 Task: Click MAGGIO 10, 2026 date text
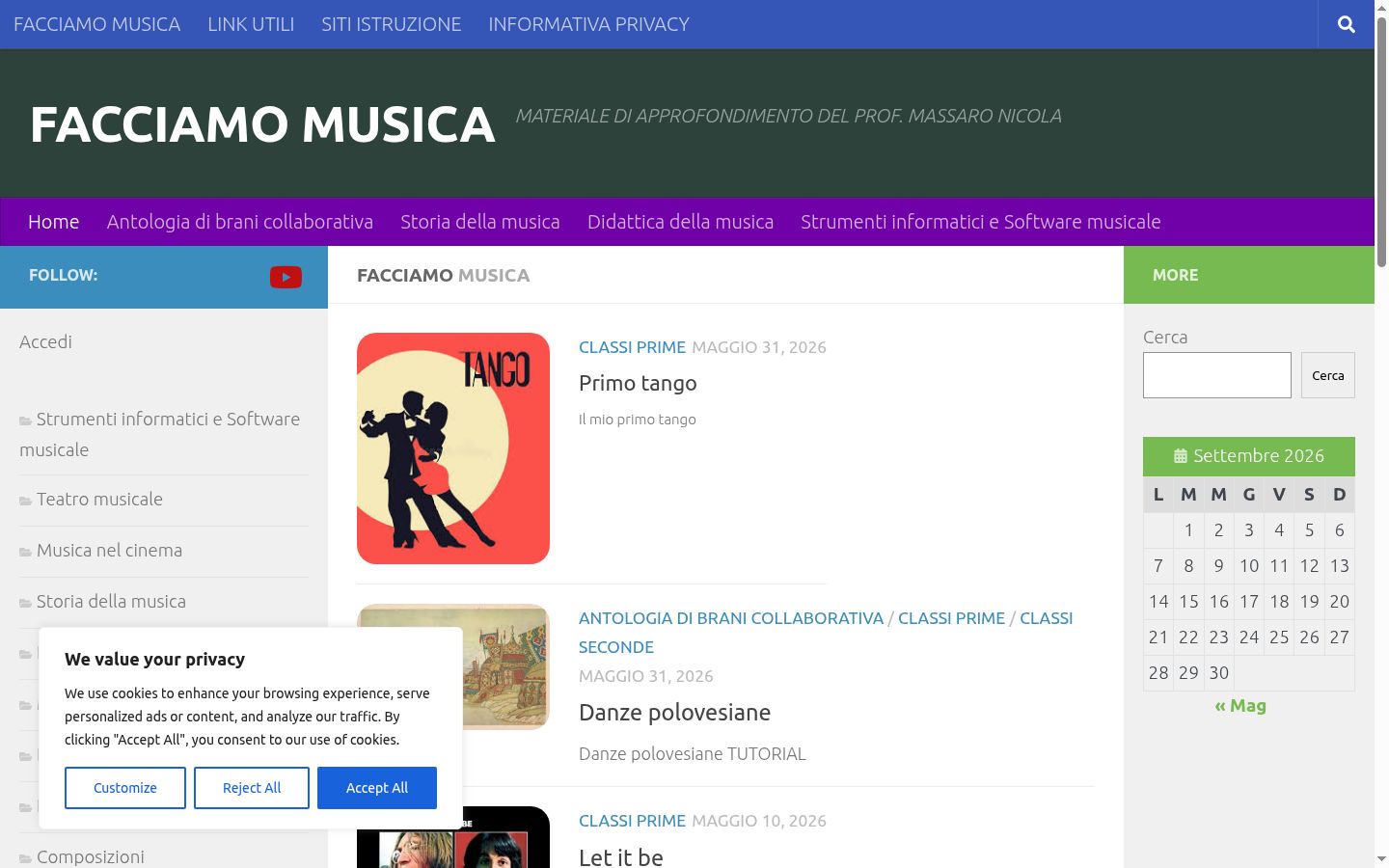point(759,821)
